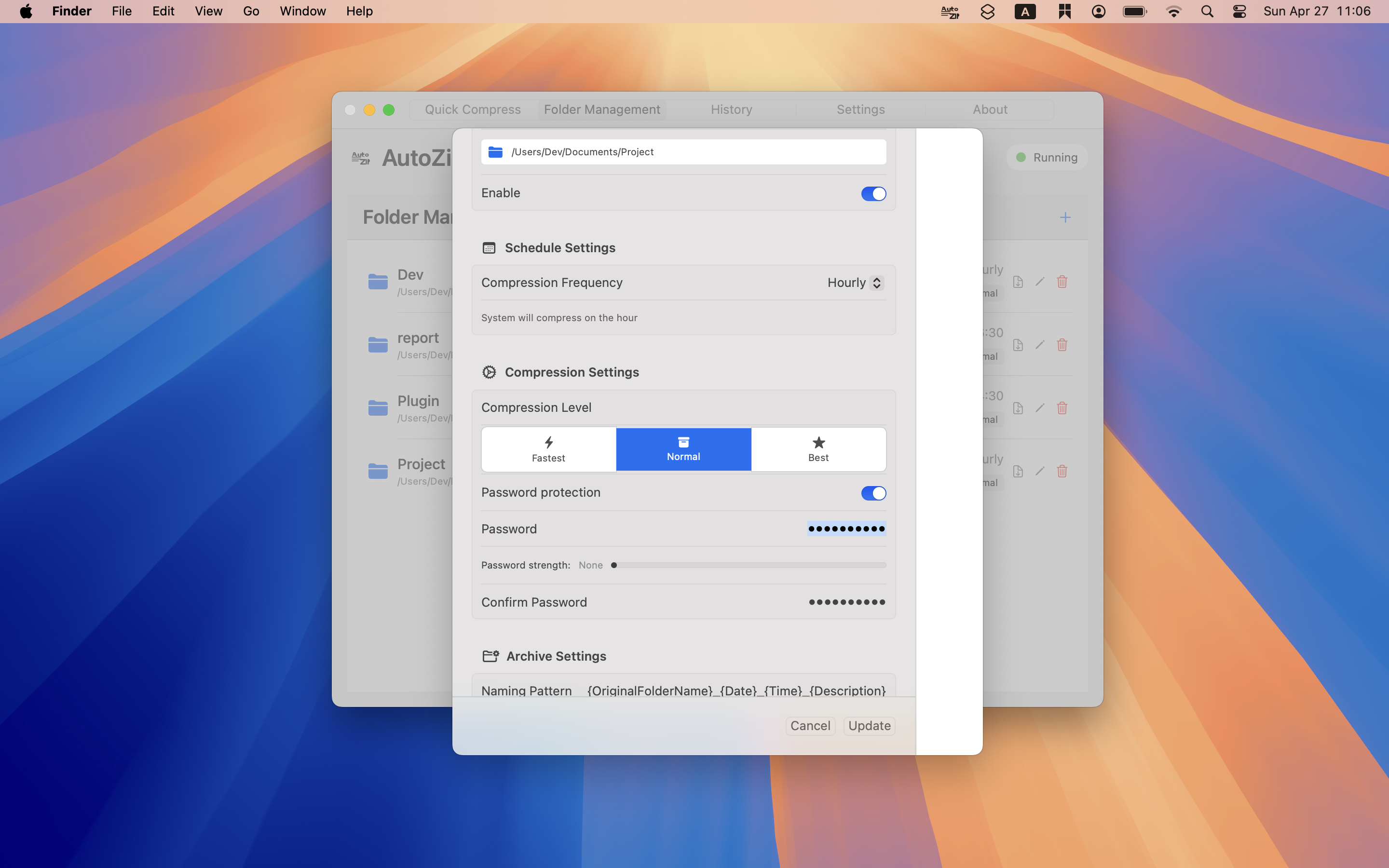Click the edit pencil in Project row
The width and height of the screenshot is (1389, 868).
(1039, 471)
